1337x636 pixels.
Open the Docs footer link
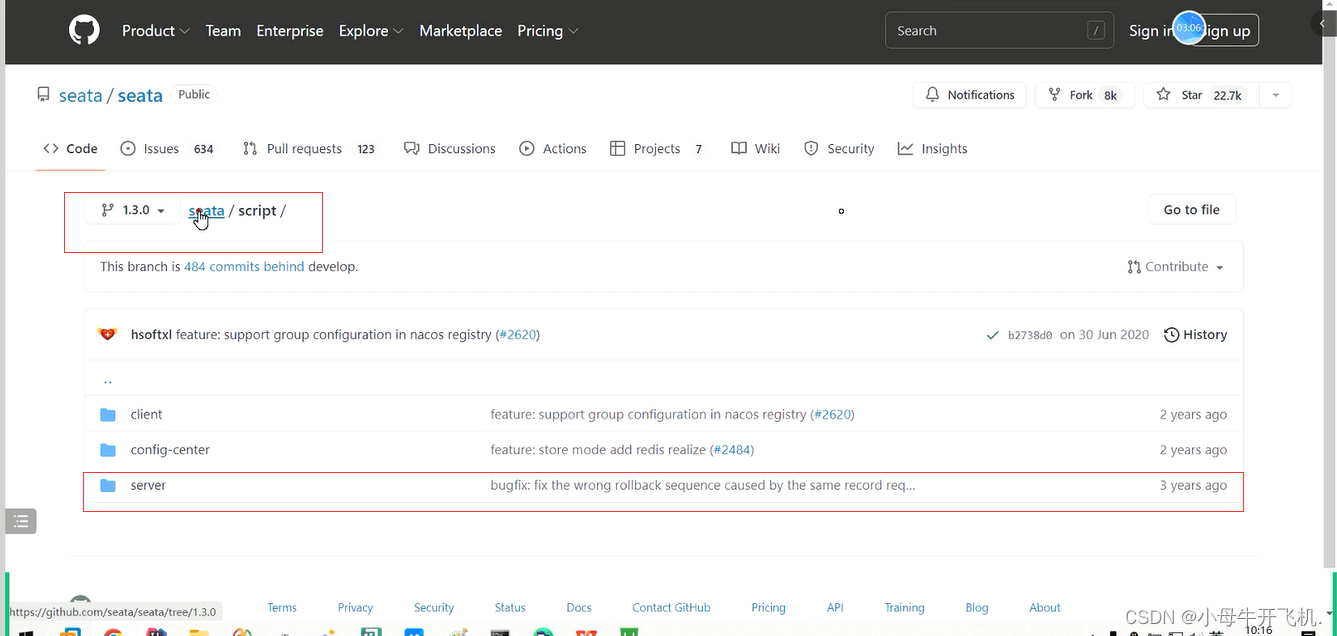point(579,608)
